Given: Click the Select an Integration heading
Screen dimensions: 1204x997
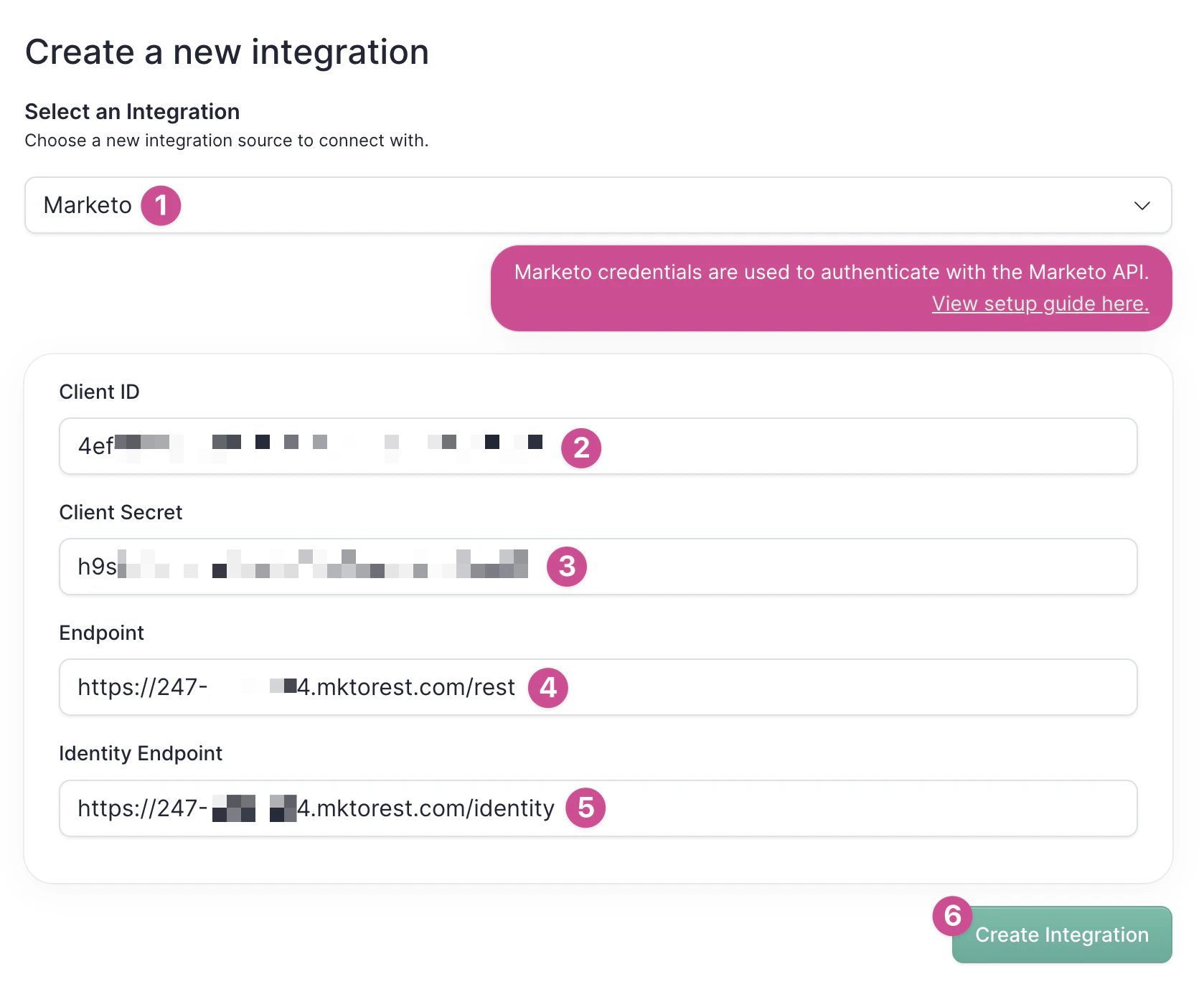Looking at the screenshot, I should tap(132, 111).
